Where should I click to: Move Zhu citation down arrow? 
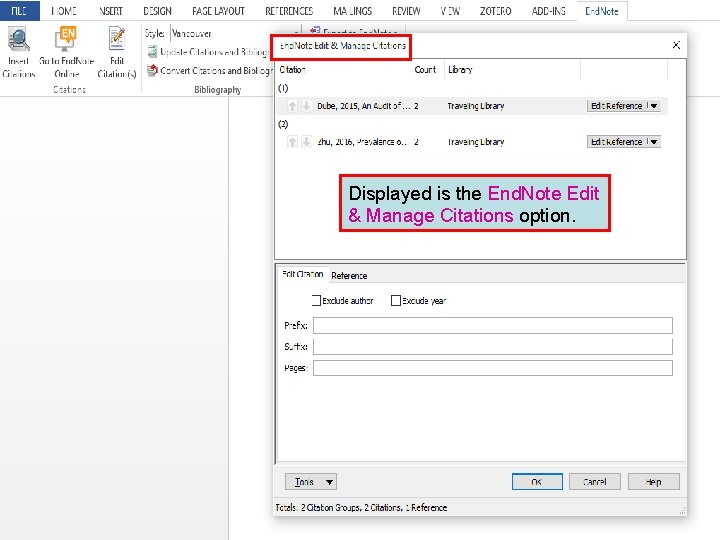(x=306, y=141)
